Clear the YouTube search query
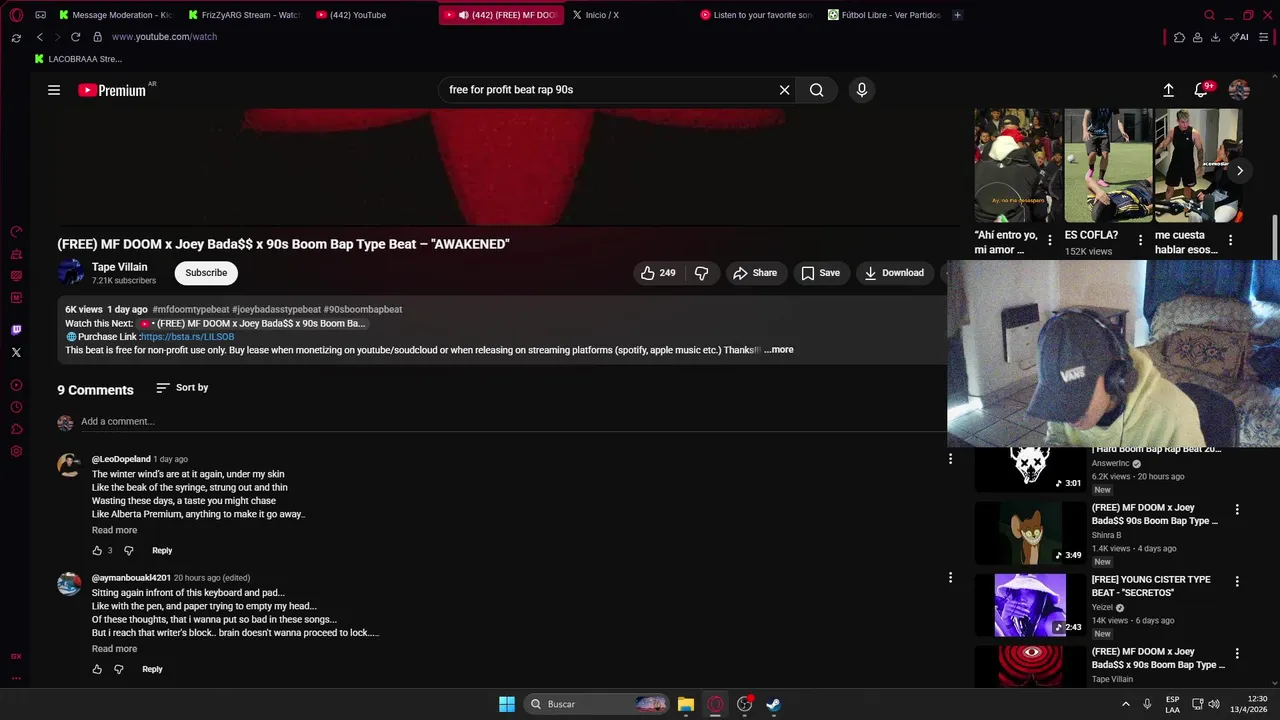Viewport: 1280px width, 720px height. pyautogui.click(x=785, y=90)
